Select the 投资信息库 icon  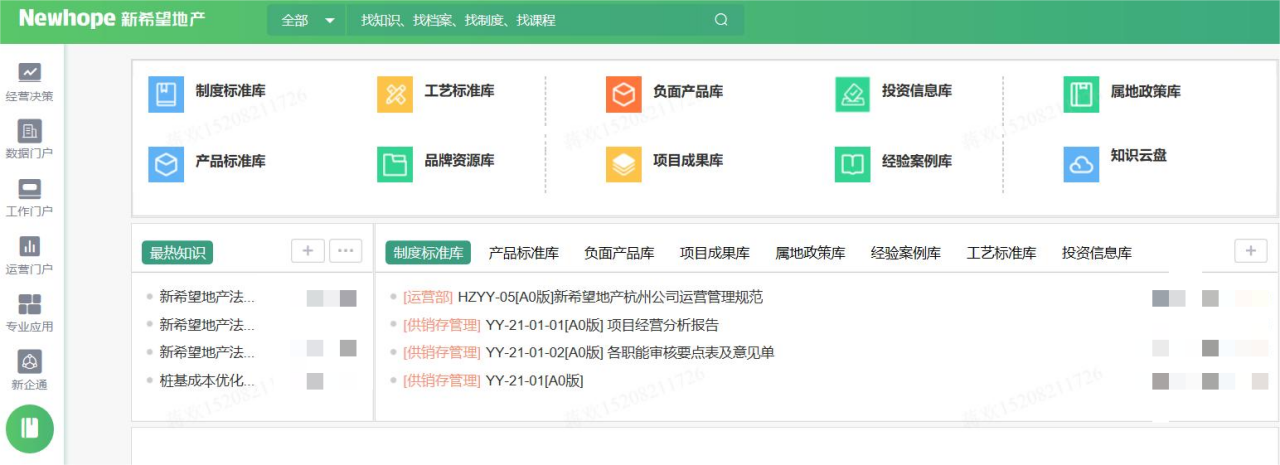click(852, 95)
